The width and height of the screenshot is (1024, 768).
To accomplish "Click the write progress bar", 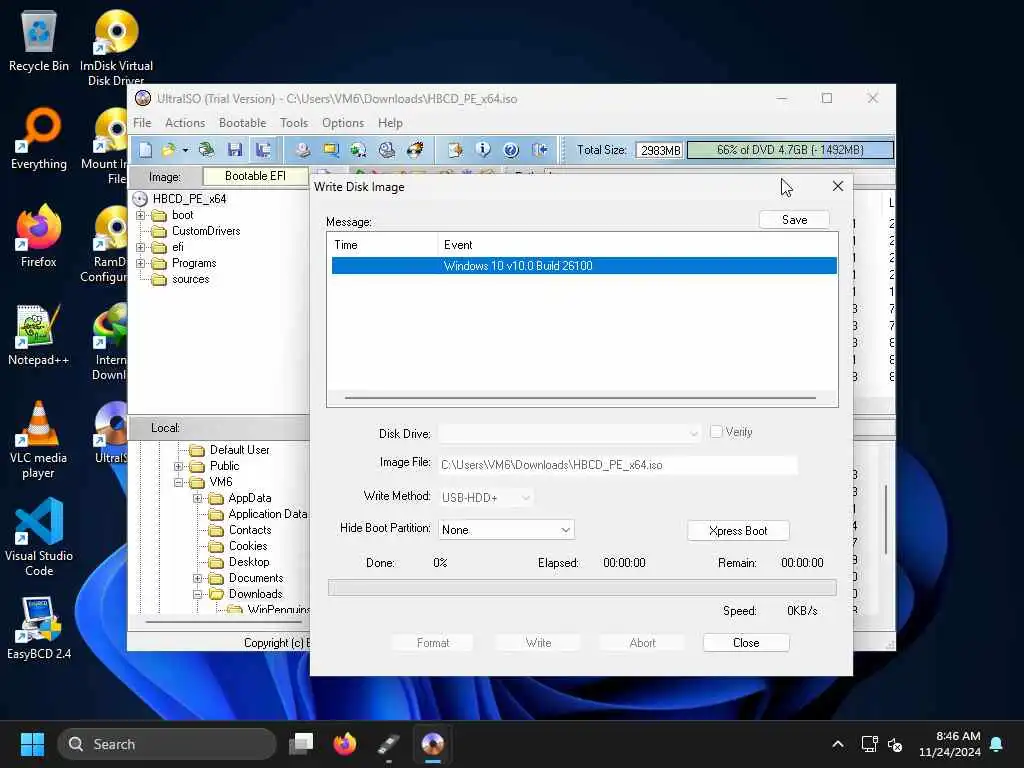I will coord(582,588).
